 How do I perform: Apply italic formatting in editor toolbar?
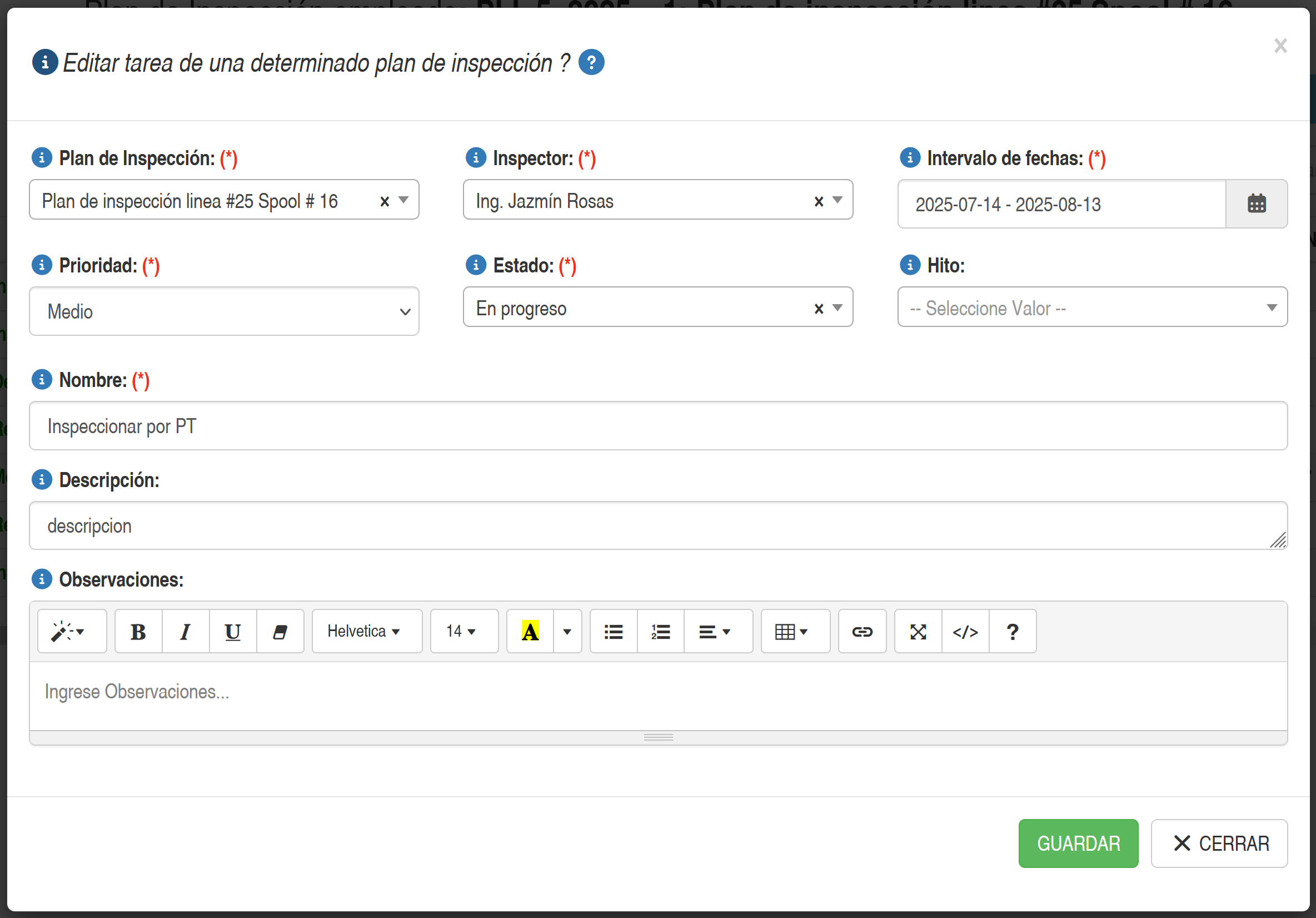point(185,631)
